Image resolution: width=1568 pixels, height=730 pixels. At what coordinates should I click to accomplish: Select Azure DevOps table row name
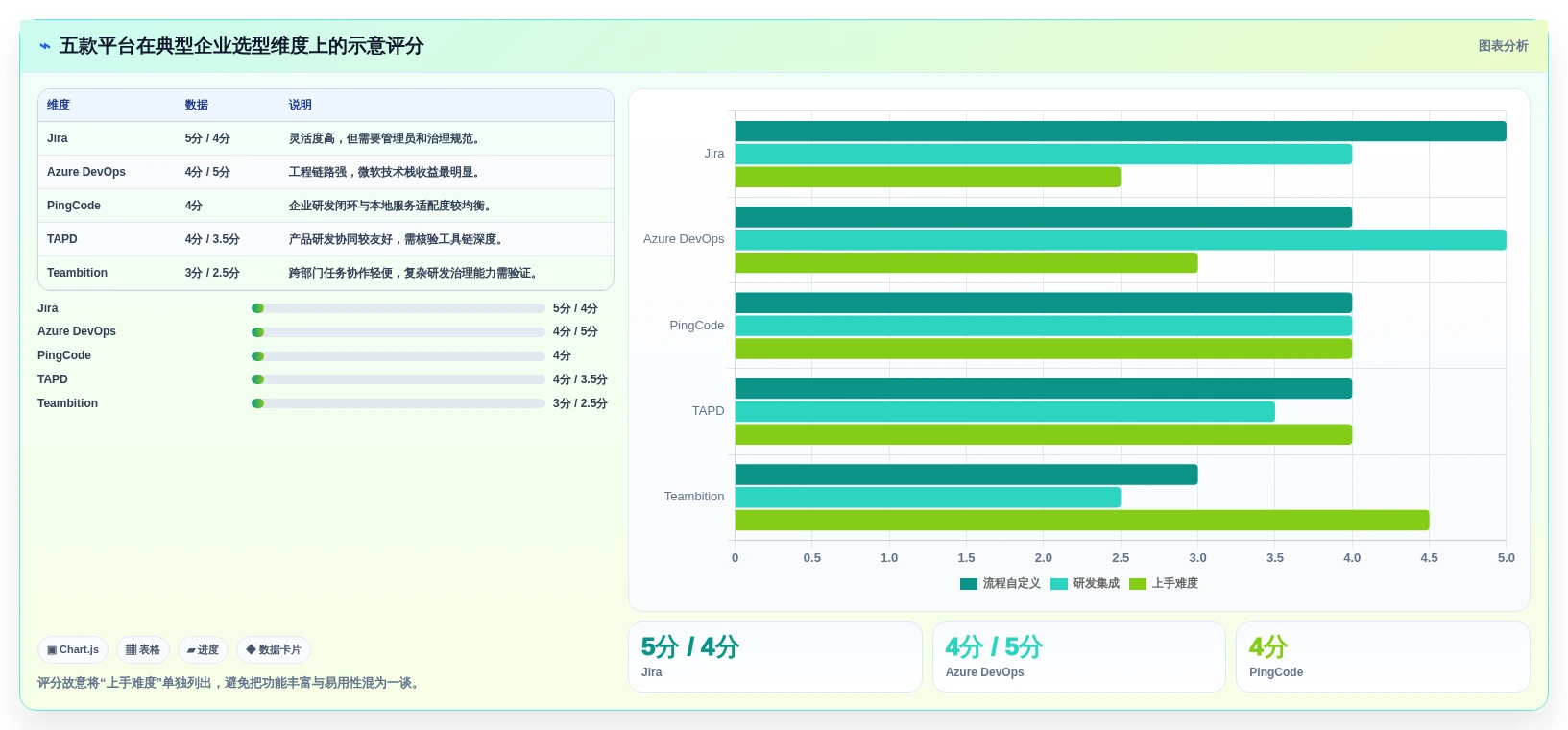[86, 172]
